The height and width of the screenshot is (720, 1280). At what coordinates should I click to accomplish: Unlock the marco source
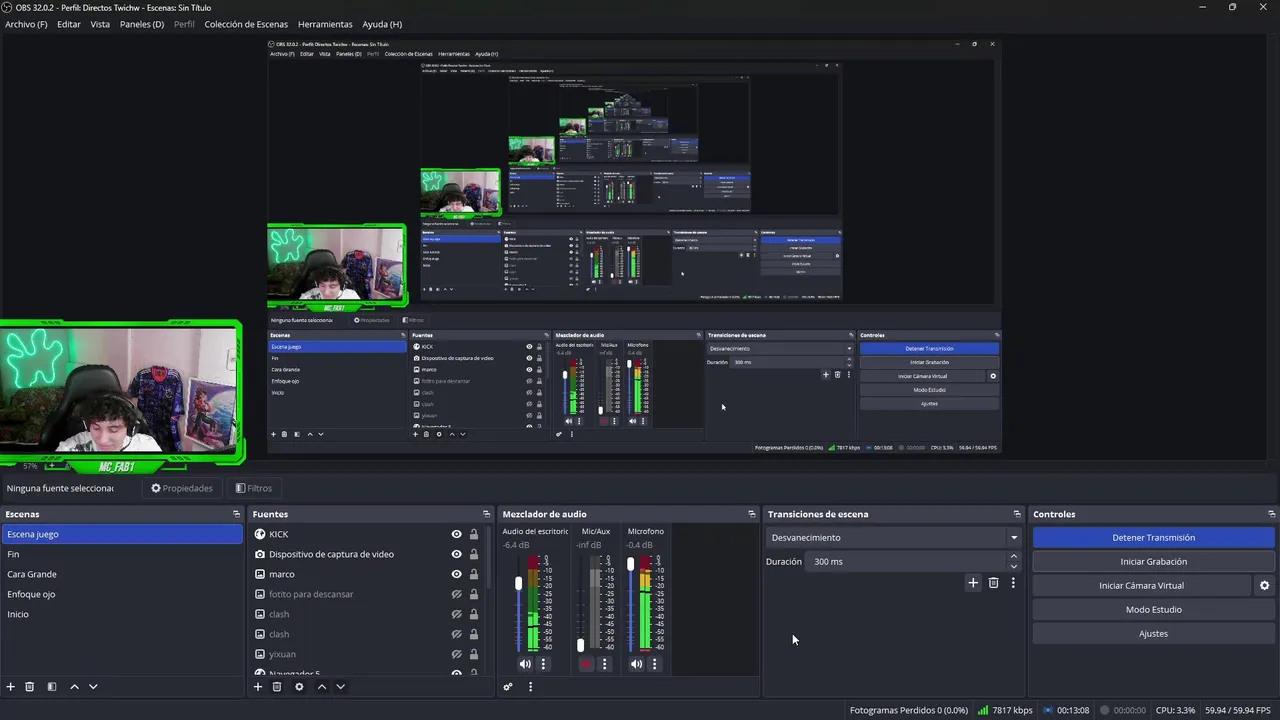coord(474,574)
